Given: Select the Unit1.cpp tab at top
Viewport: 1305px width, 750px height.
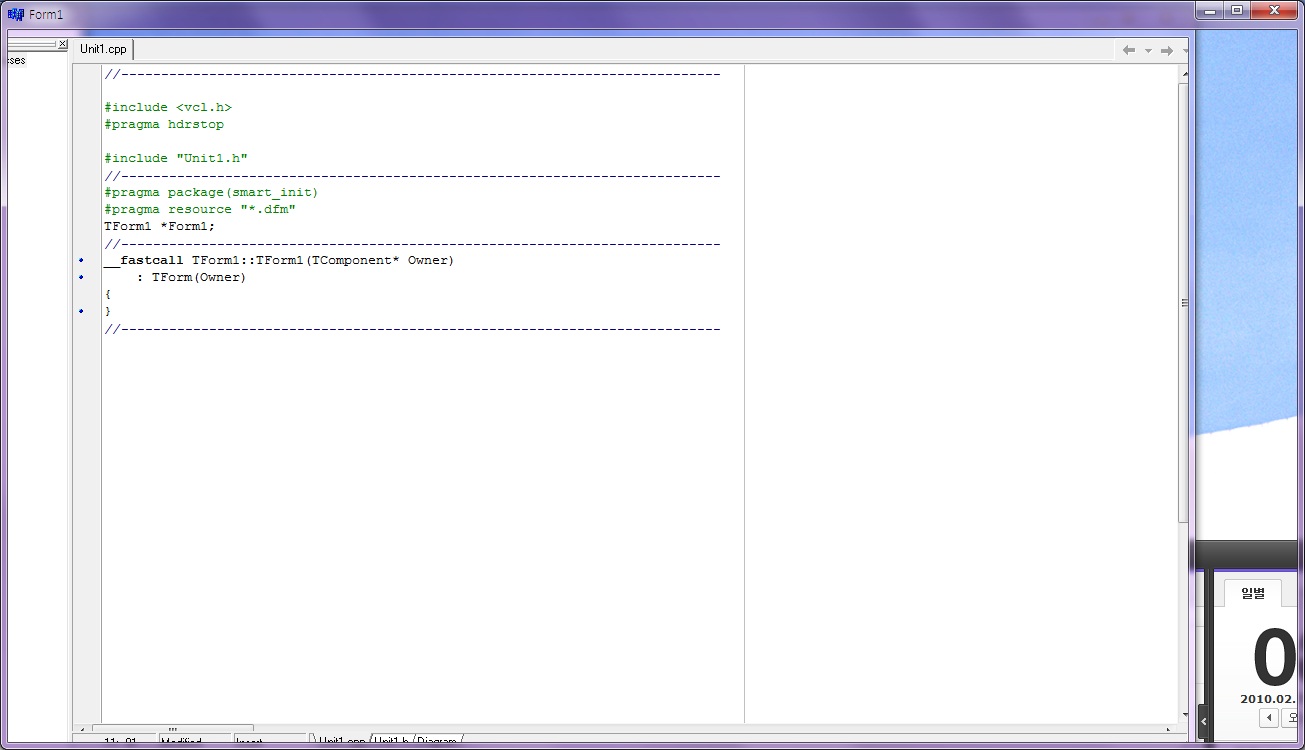Looking at the screenshot, I should point(104,49).
